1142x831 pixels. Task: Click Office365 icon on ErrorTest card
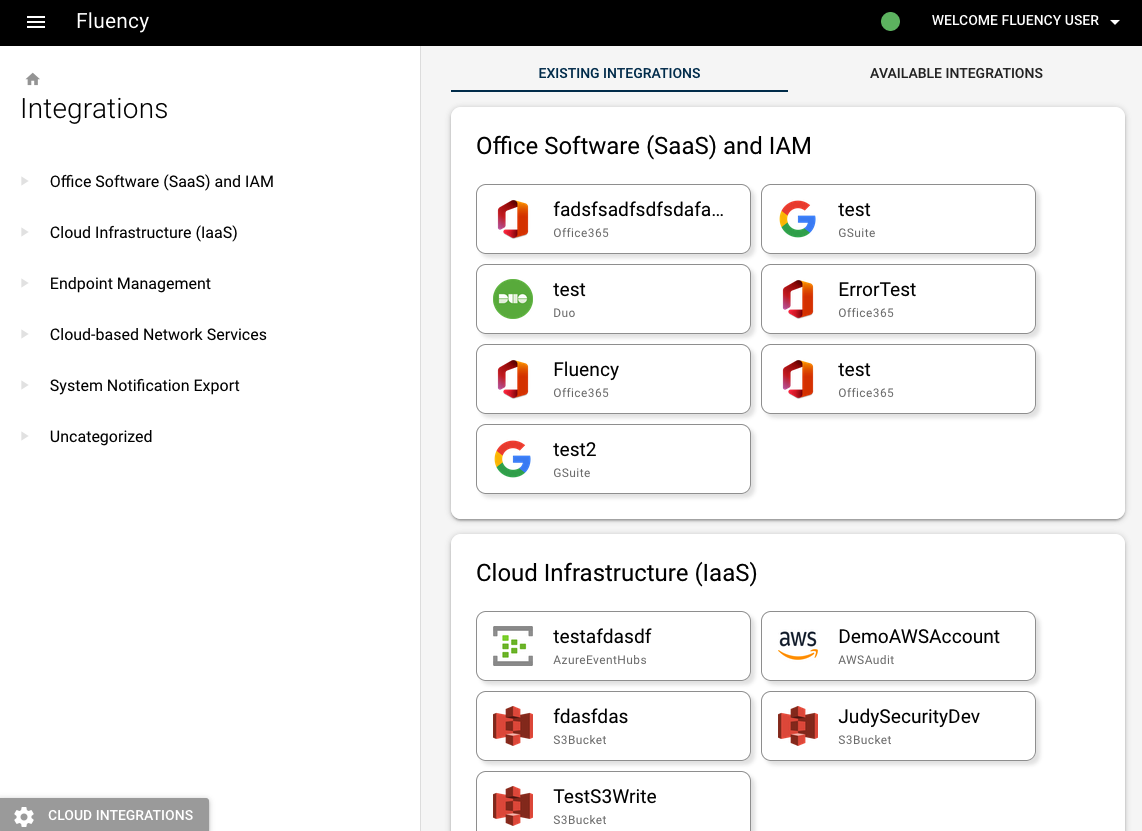798,299
